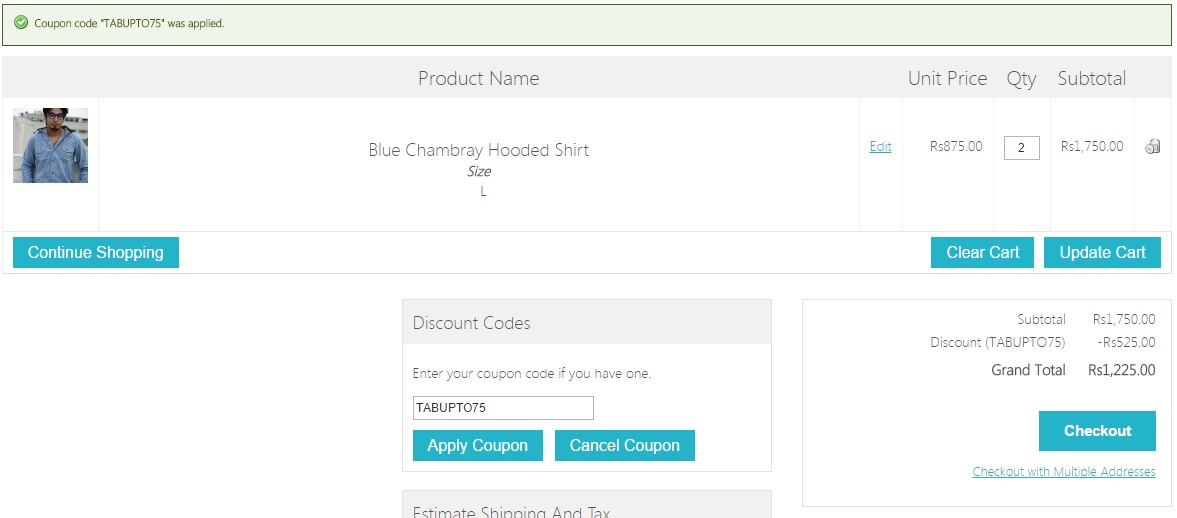
Task: Click the Estimate Shipping And Tax header
Action: [586, 510]
